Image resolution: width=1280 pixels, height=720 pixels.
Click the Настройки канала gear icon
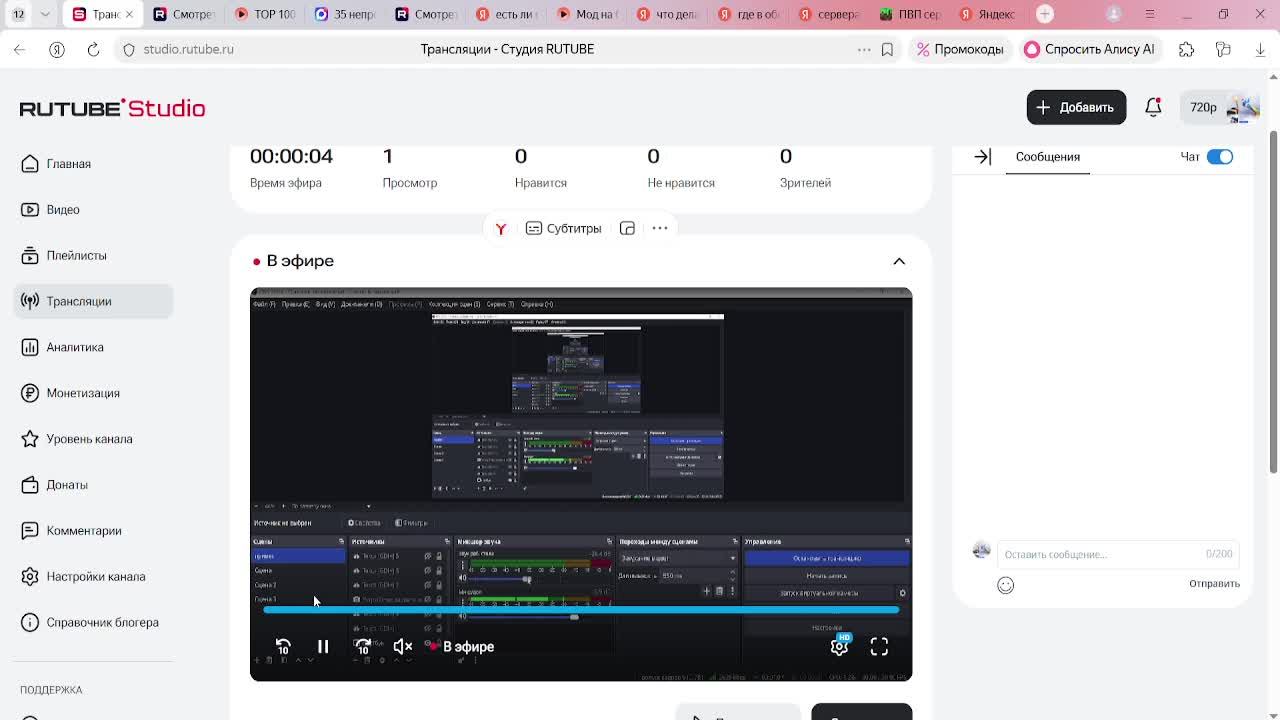click(x=30, y=577)
